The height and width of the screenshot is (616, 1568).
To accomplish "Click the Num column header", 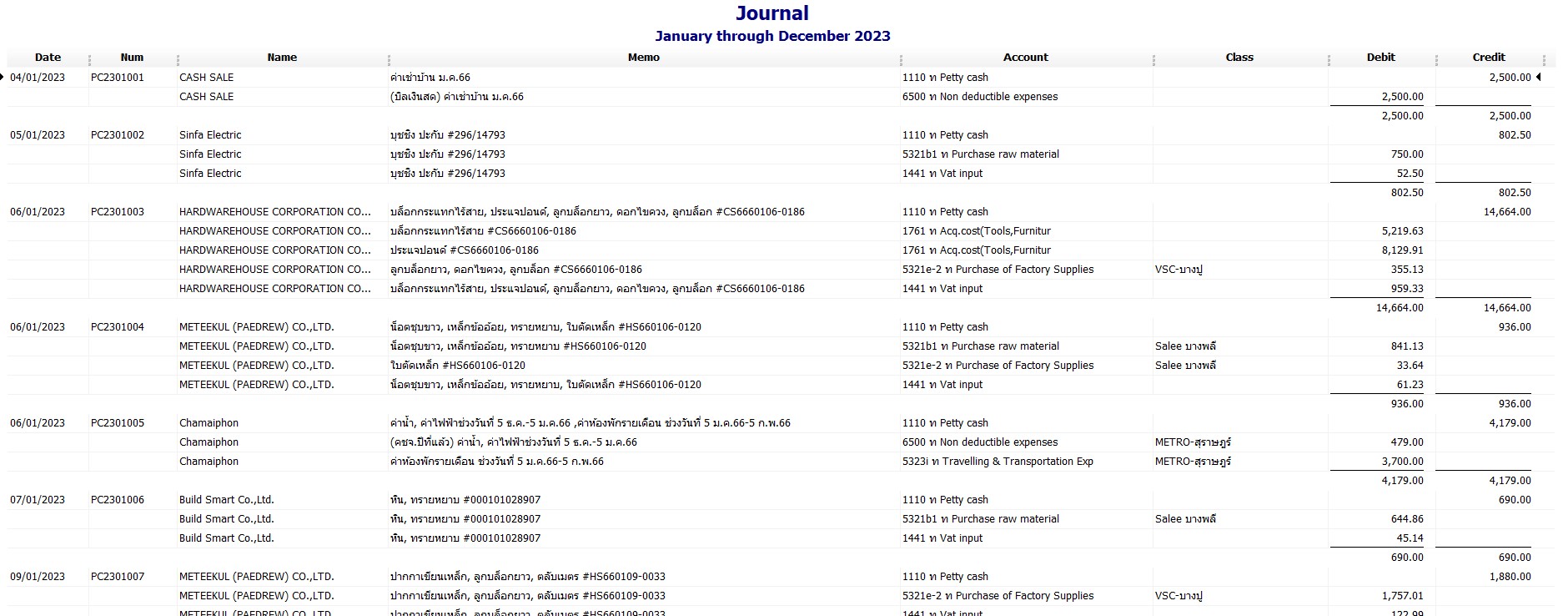I will (x=132, y=58).
